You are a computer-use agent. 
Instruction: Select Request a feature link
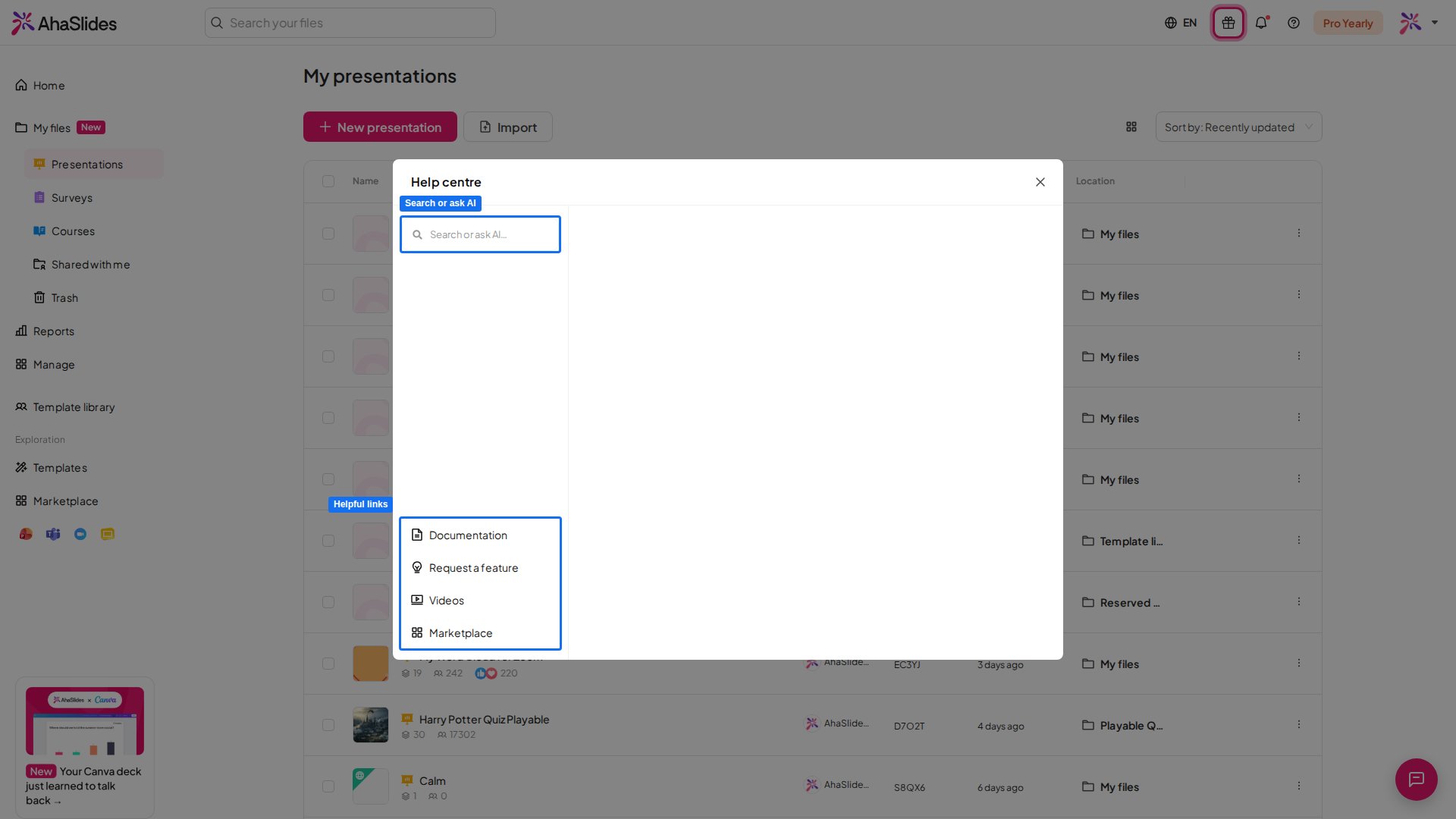point(480,568)
